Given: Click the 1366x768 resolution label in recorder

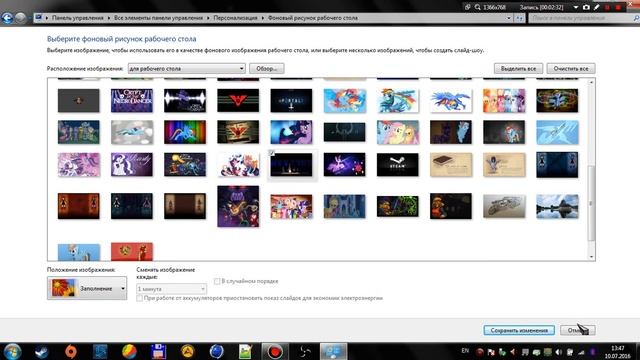Looking at the screenshot, I should (495, 7).
